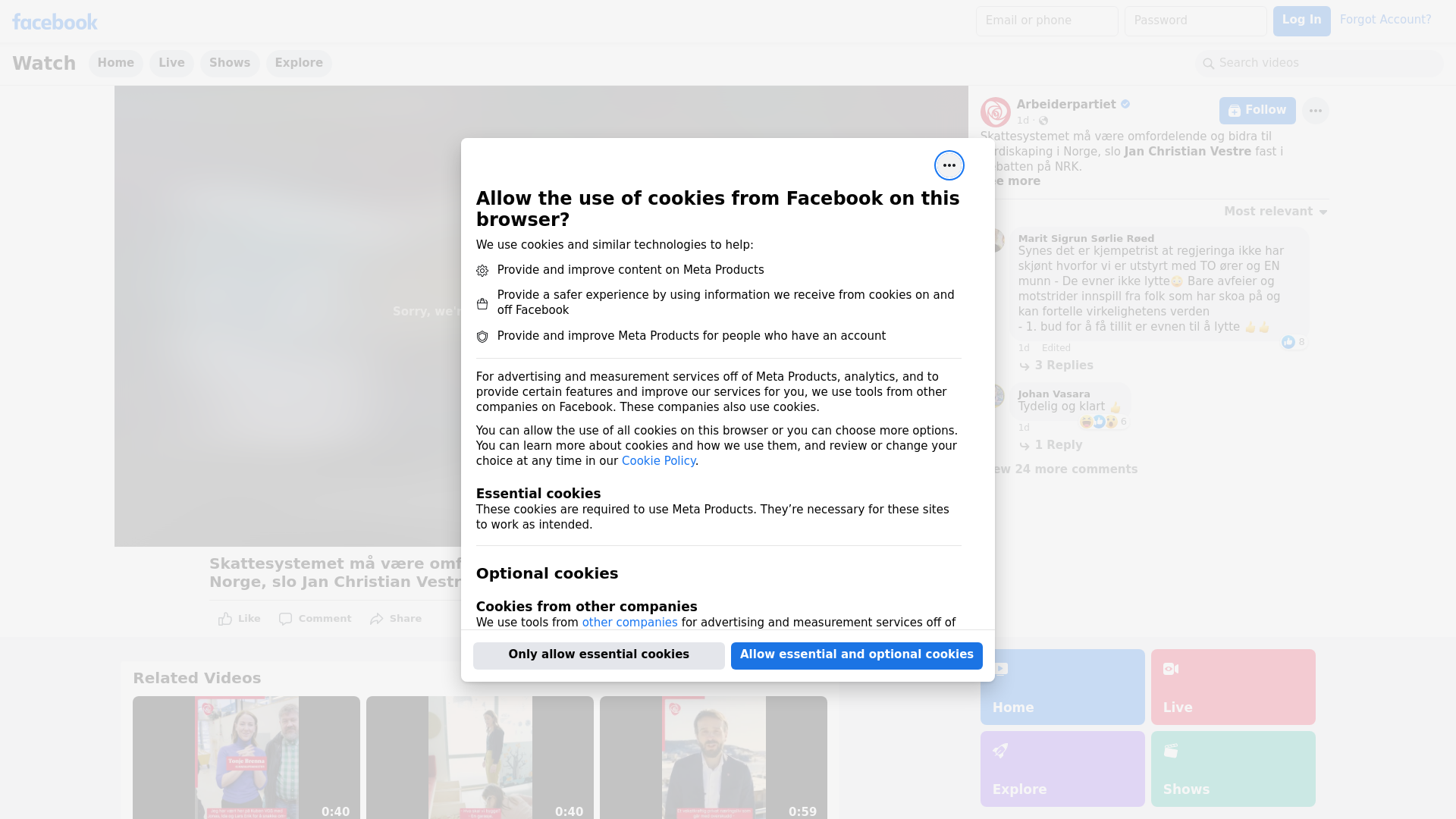Click the Related Videos heading
The height and width of the screenshot is (819, 1456).
pos(196,679)
